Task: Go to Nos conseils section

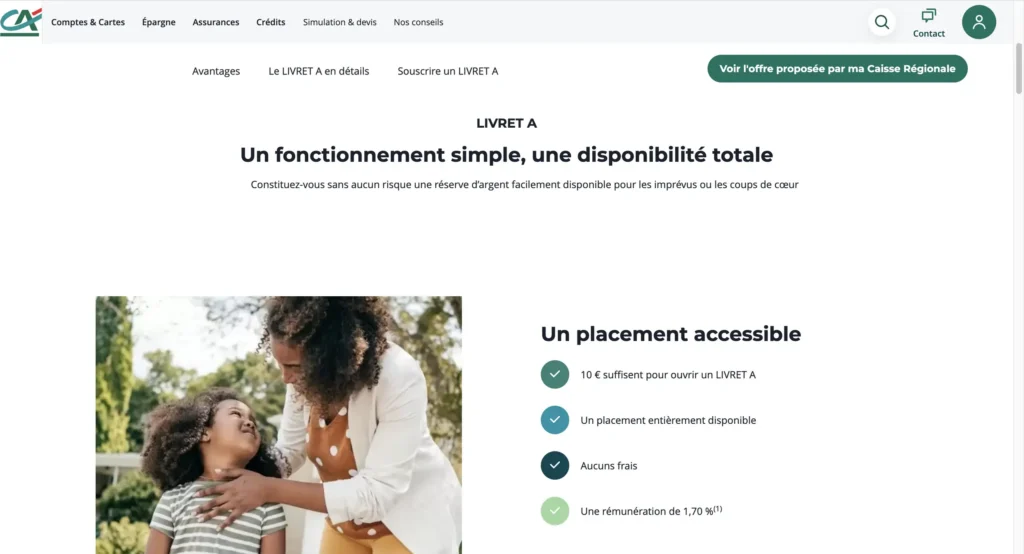Action: [418, 22]
